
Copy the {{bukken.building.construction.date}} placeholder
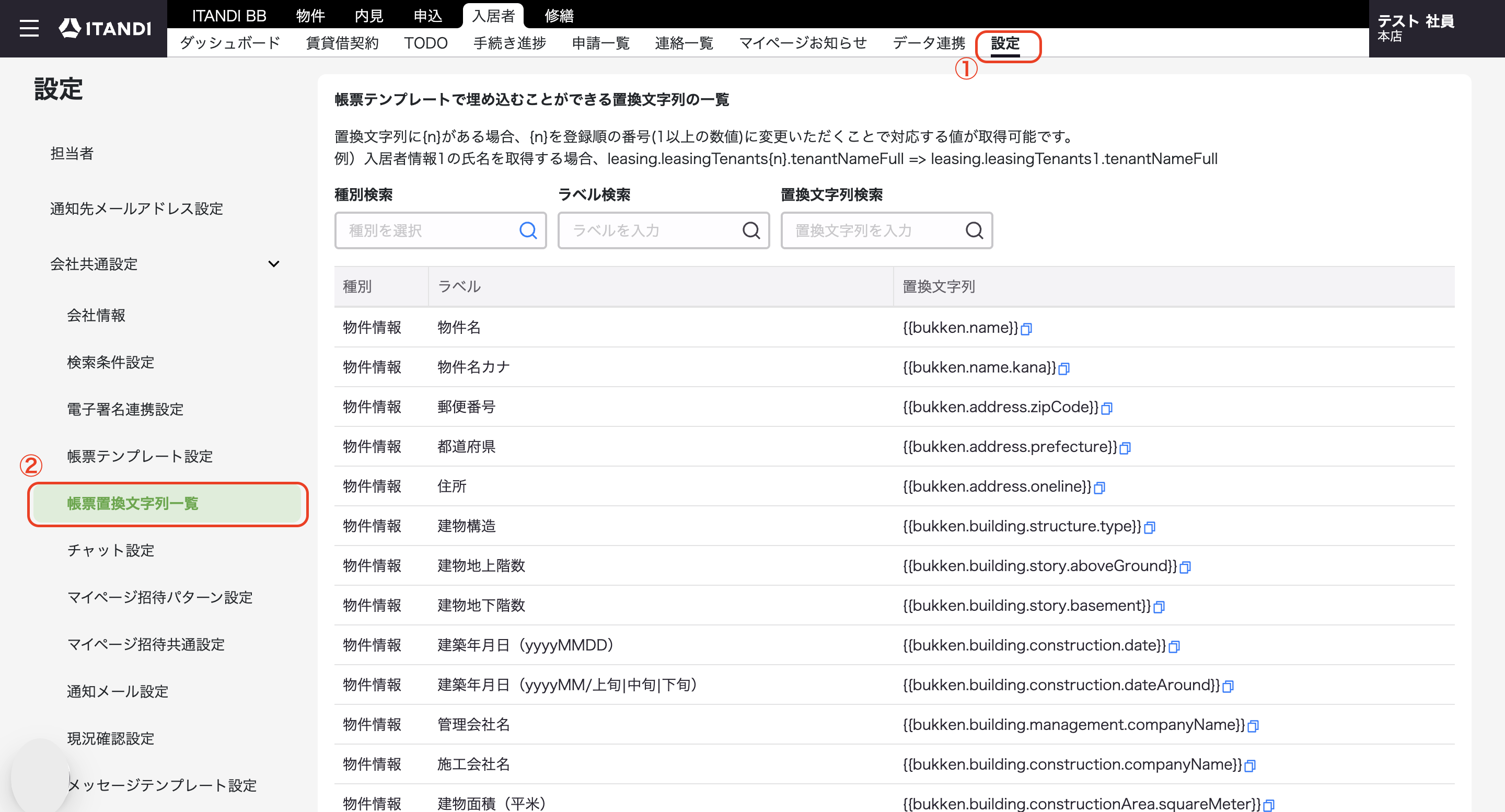click(1174, 647)
